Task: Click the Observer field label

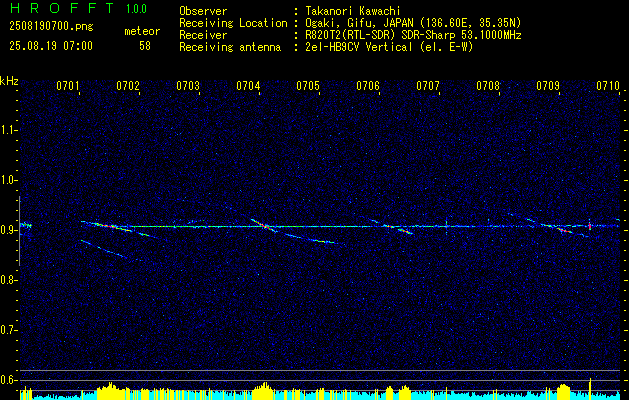Action: [x=203, y=11]
